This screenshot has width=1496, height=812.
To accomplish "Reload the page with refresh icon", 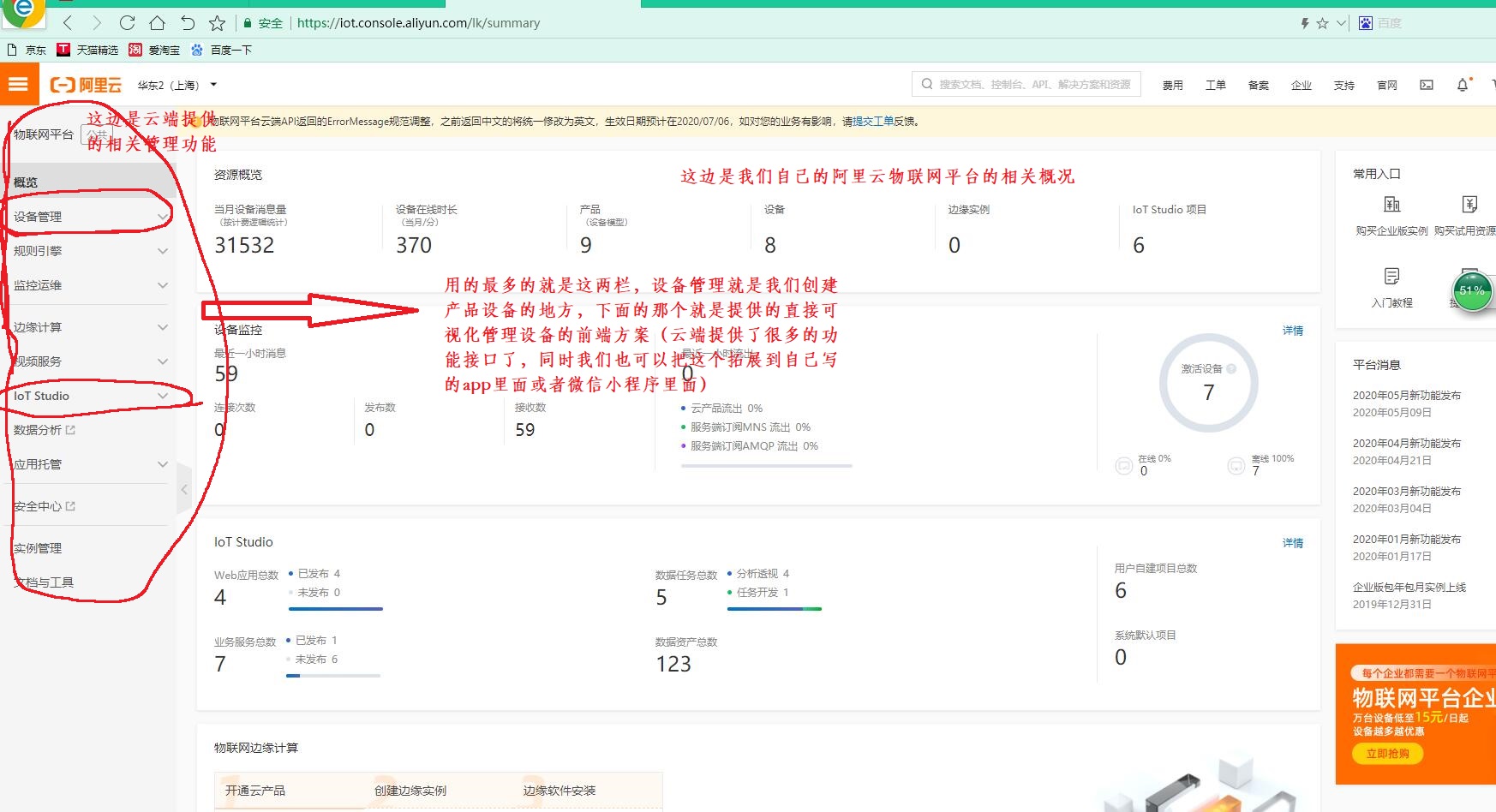I will [127, 23].
